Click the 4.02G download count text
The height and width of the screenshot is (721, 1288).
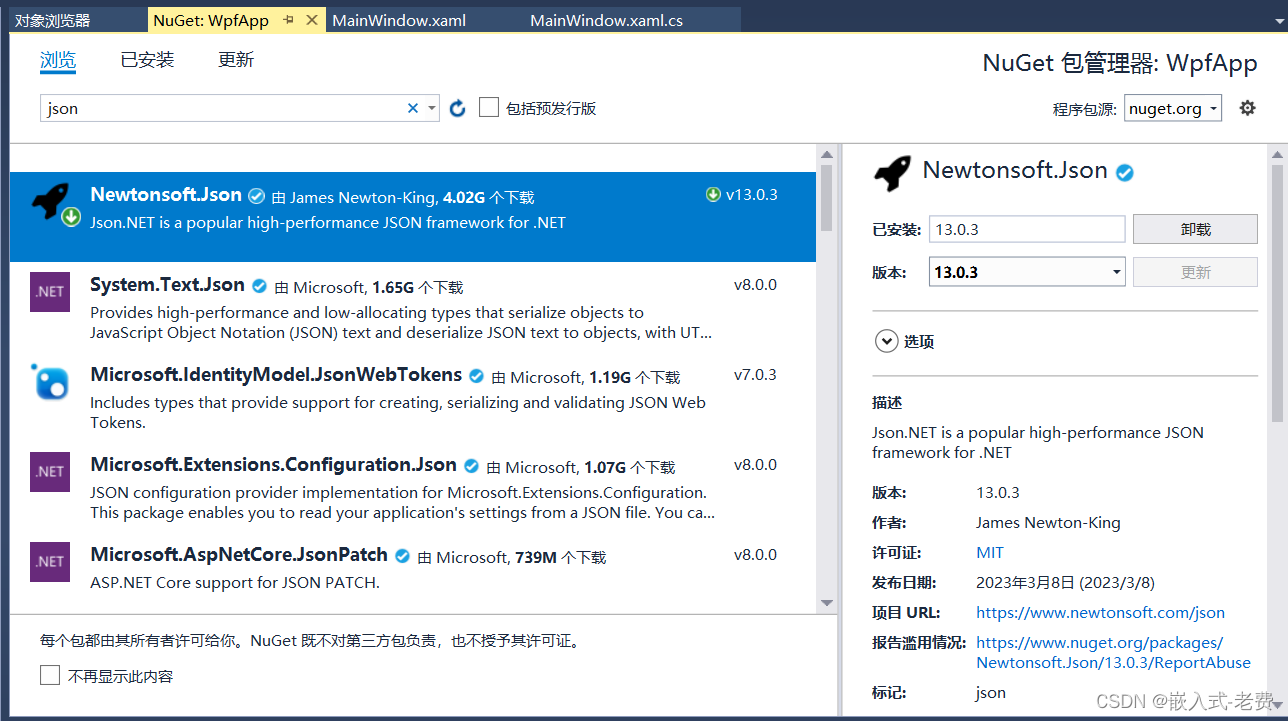point(464,198)
